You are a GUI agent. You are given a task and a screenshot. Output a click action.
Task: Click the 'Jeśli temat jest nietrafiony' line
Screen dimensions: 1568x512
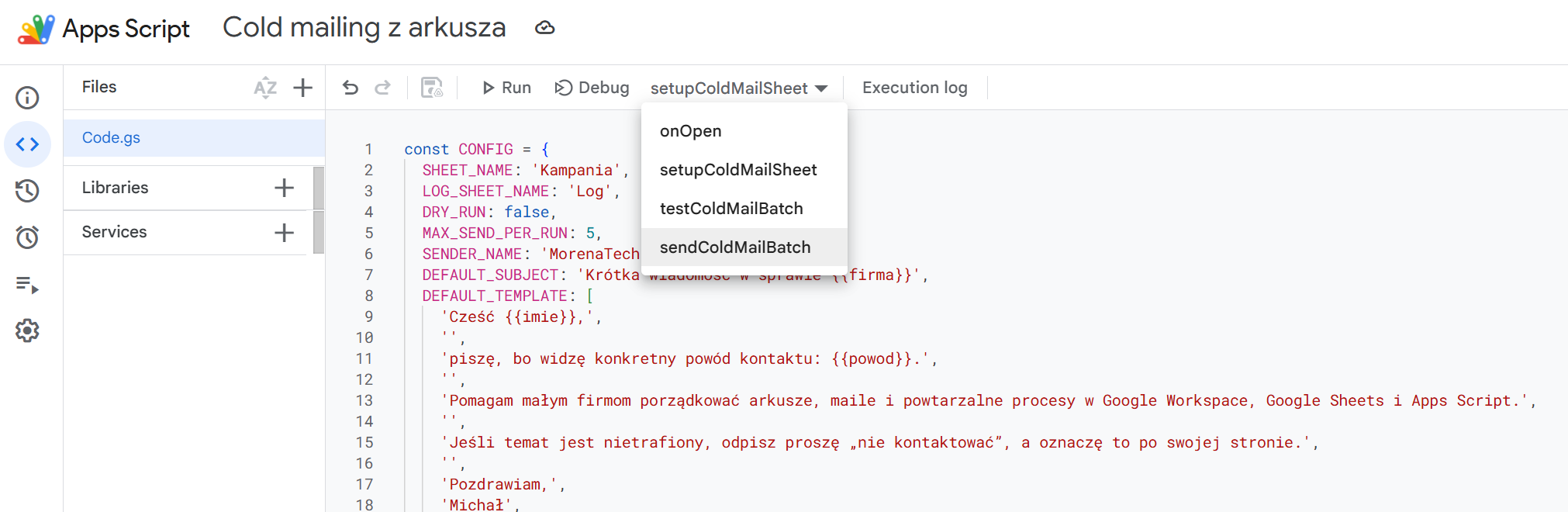[x=876, y=442]
